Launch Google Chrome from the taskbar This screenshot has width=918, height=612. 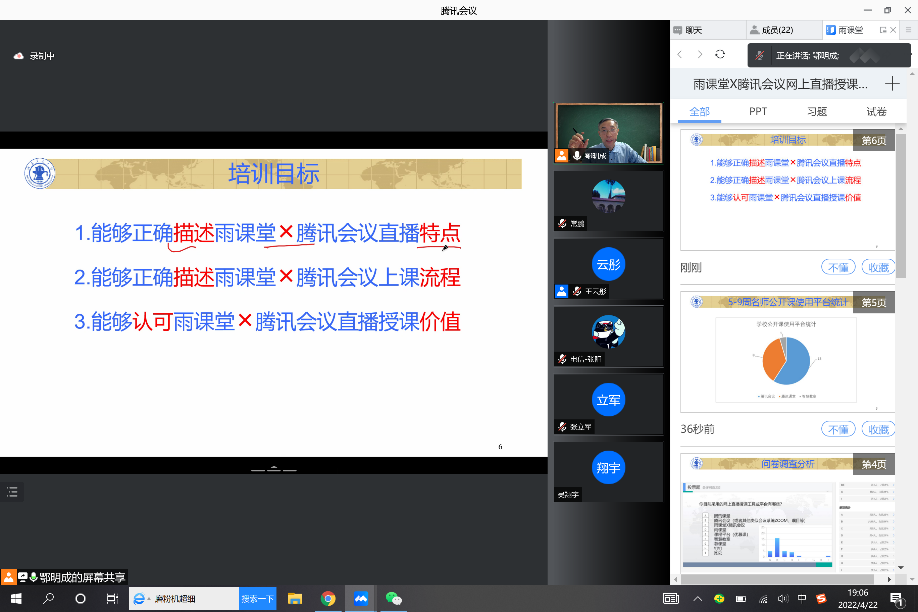click(x=326, y=597)
